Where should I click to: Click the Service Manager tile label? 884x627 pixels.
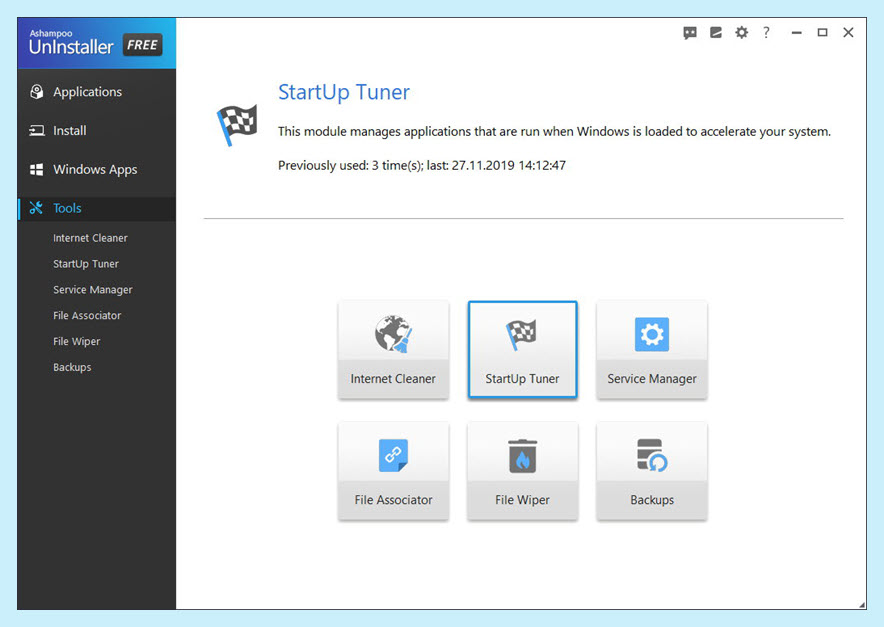tap(652, 379)
